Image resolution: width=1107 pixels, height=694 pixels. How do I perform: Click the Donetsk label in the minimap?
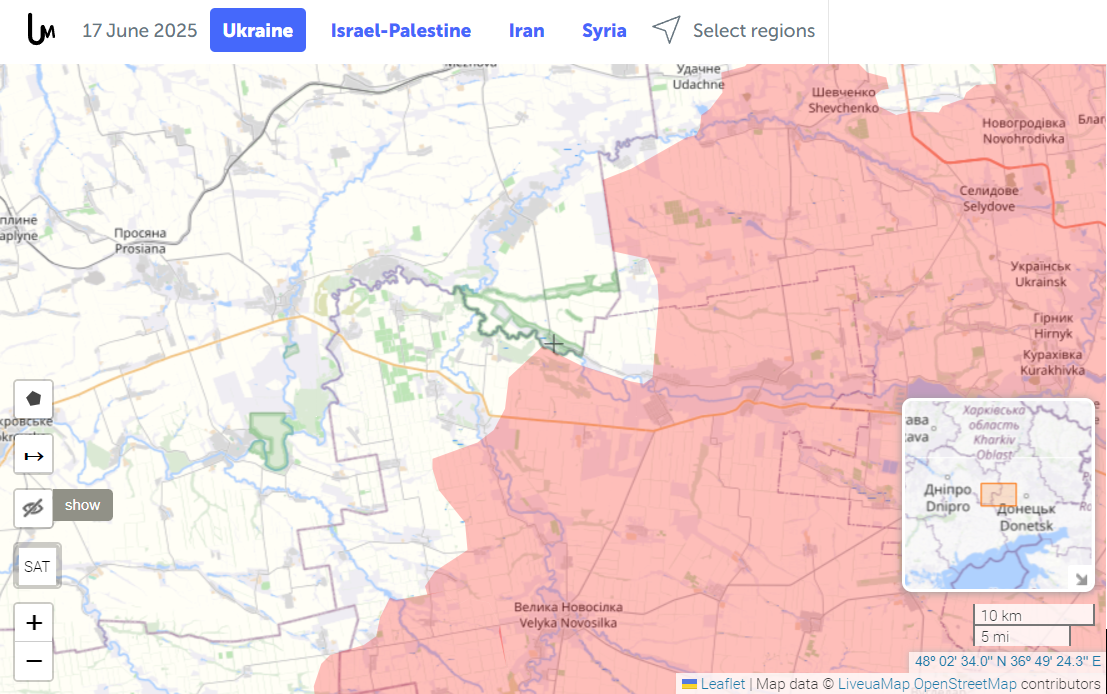click(x=1027, y=517)
